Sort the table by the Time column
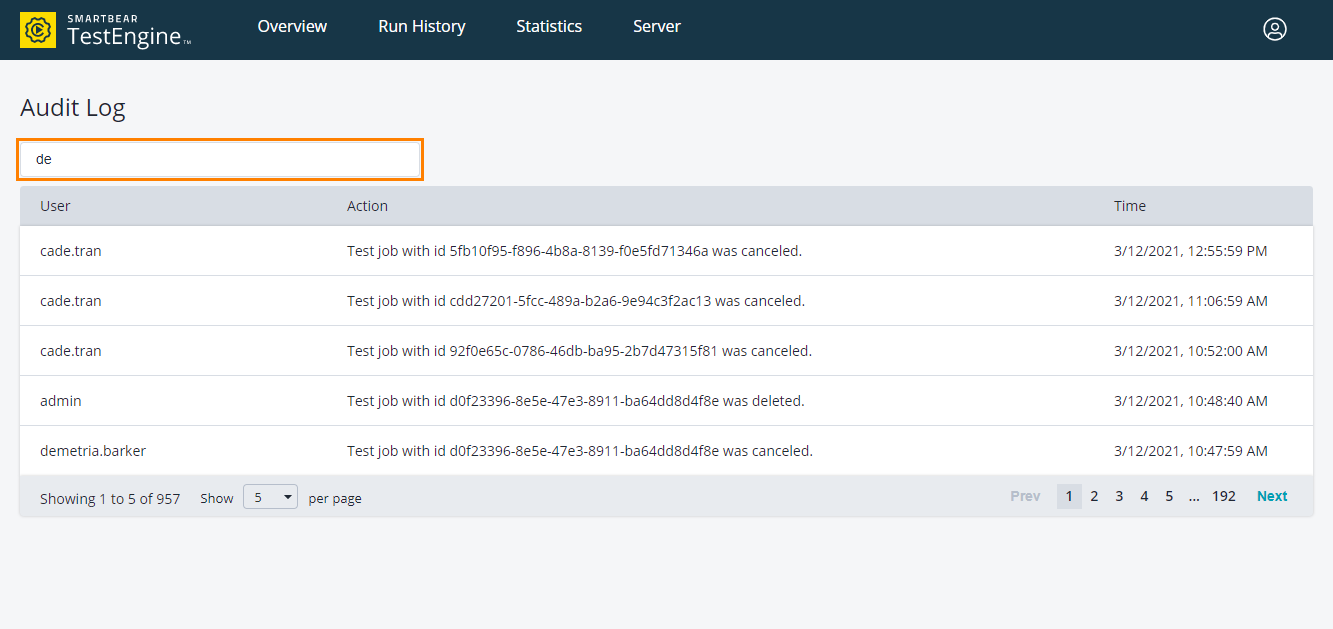 tap(1129, 206)
